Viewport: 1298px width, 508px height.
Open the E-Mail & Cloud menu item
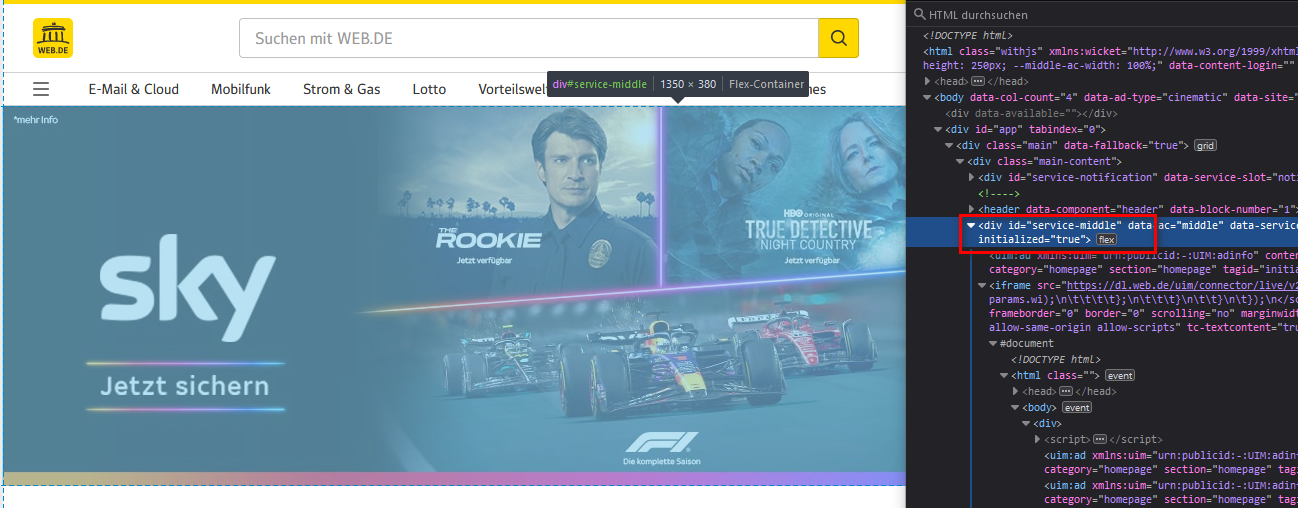point(134,89)
